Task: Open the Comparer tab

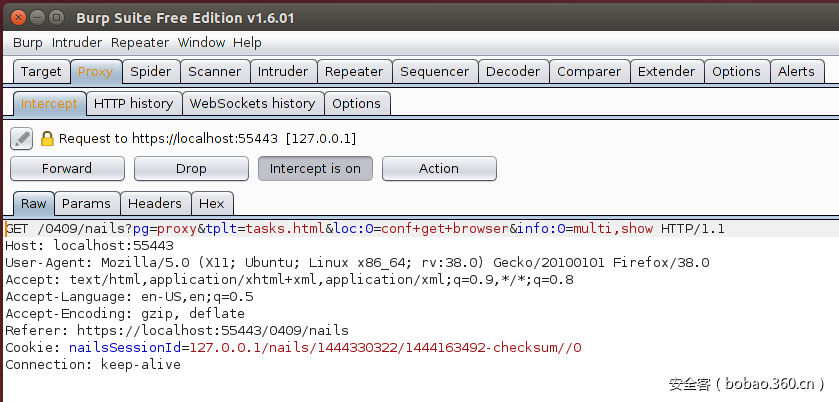Action: click(x=589, y=72)
